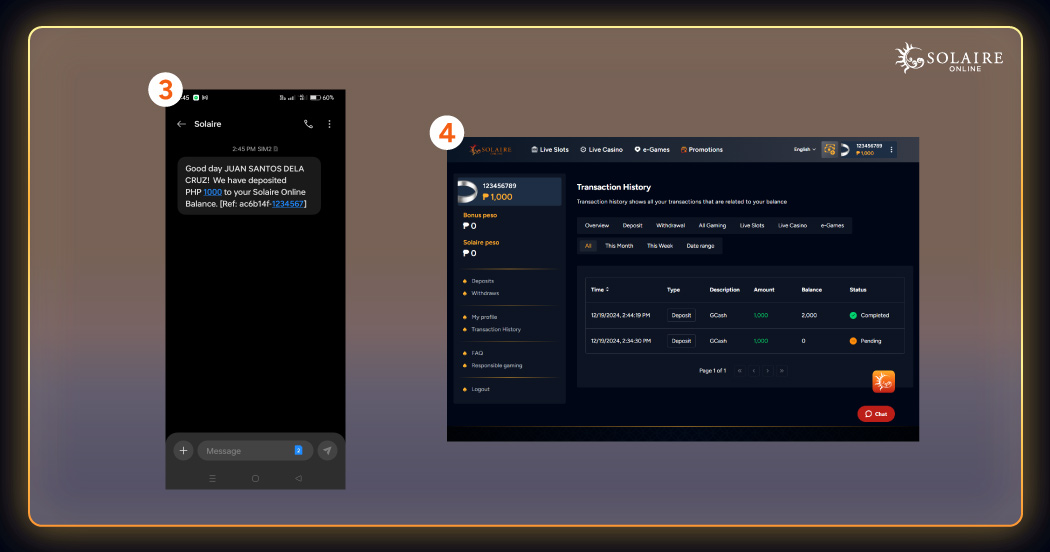Tap the Android recent apps navigation icon
Image resolution: width=1050 pixels, height=552 pixels.
pyautogui.click(x=212, y=478)
